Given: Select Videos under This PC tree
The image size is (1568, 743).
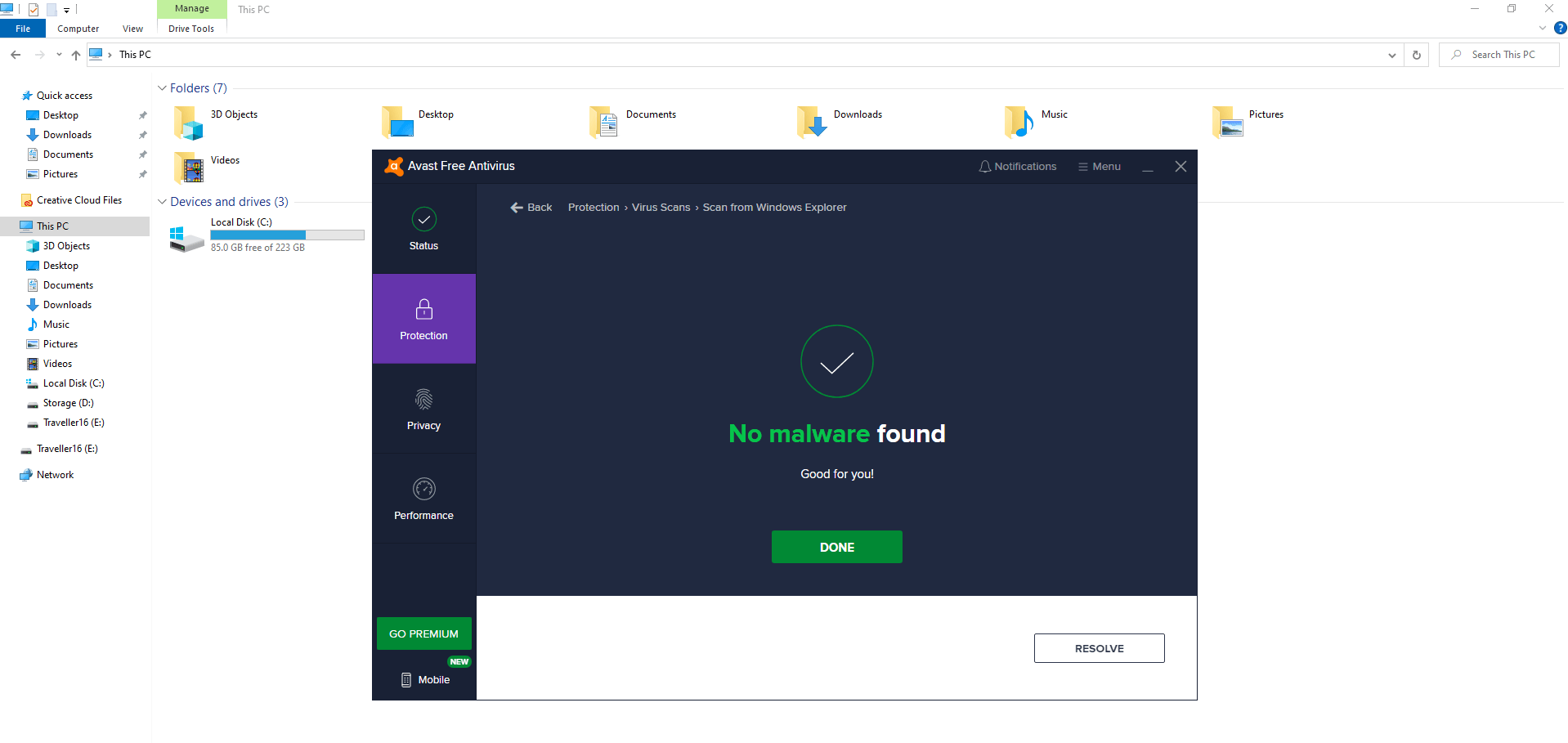Looking at the screenshot, I should click(x=57, y=364).
